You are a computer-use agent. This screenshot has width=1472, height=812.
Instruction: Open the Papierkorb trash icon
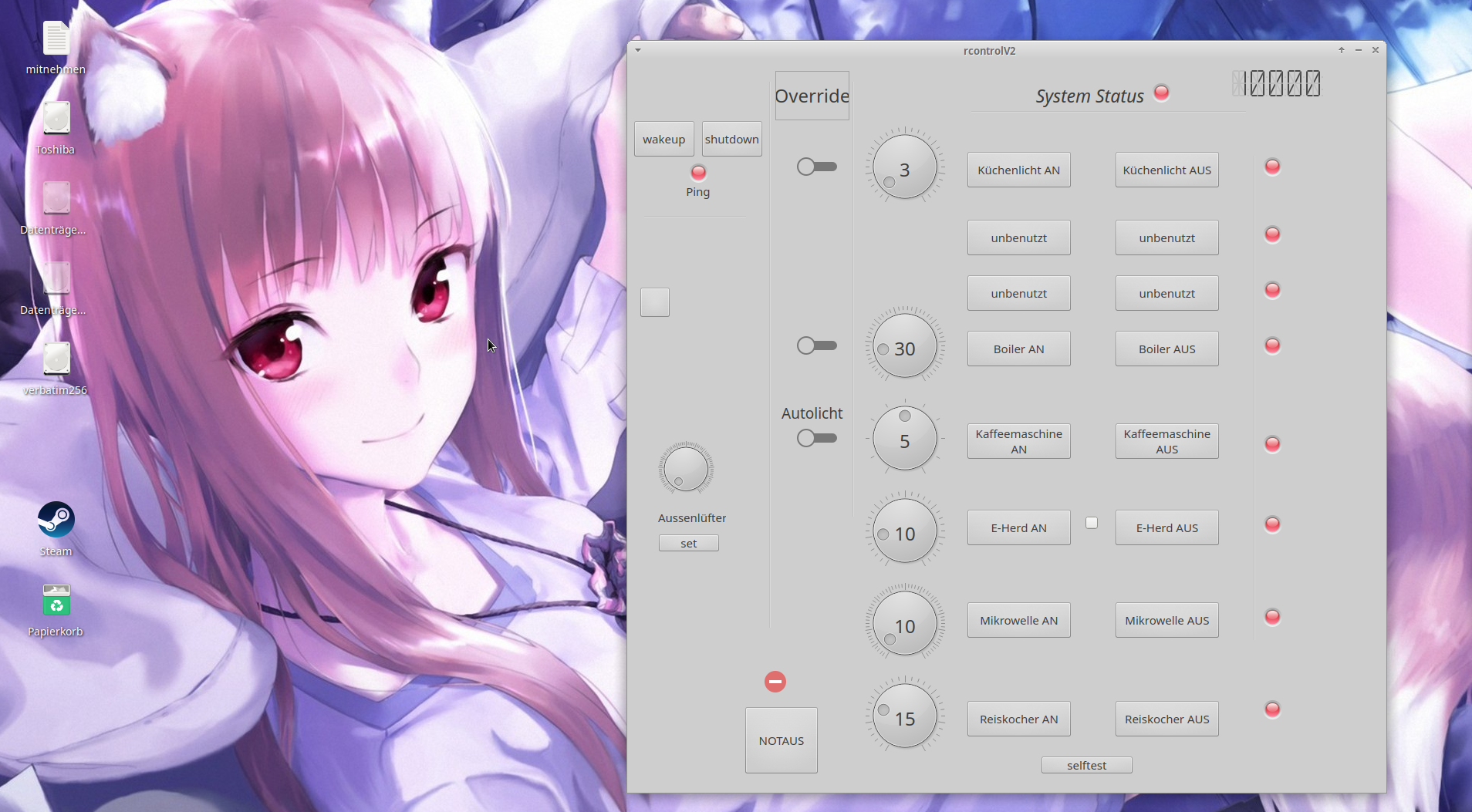56,609
